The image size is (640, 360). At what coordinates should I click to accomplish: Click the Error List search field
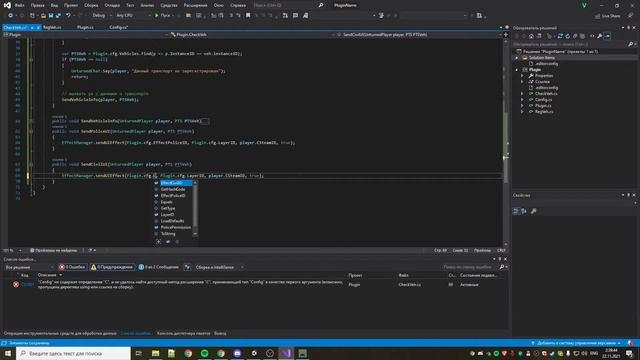point(471,267)
